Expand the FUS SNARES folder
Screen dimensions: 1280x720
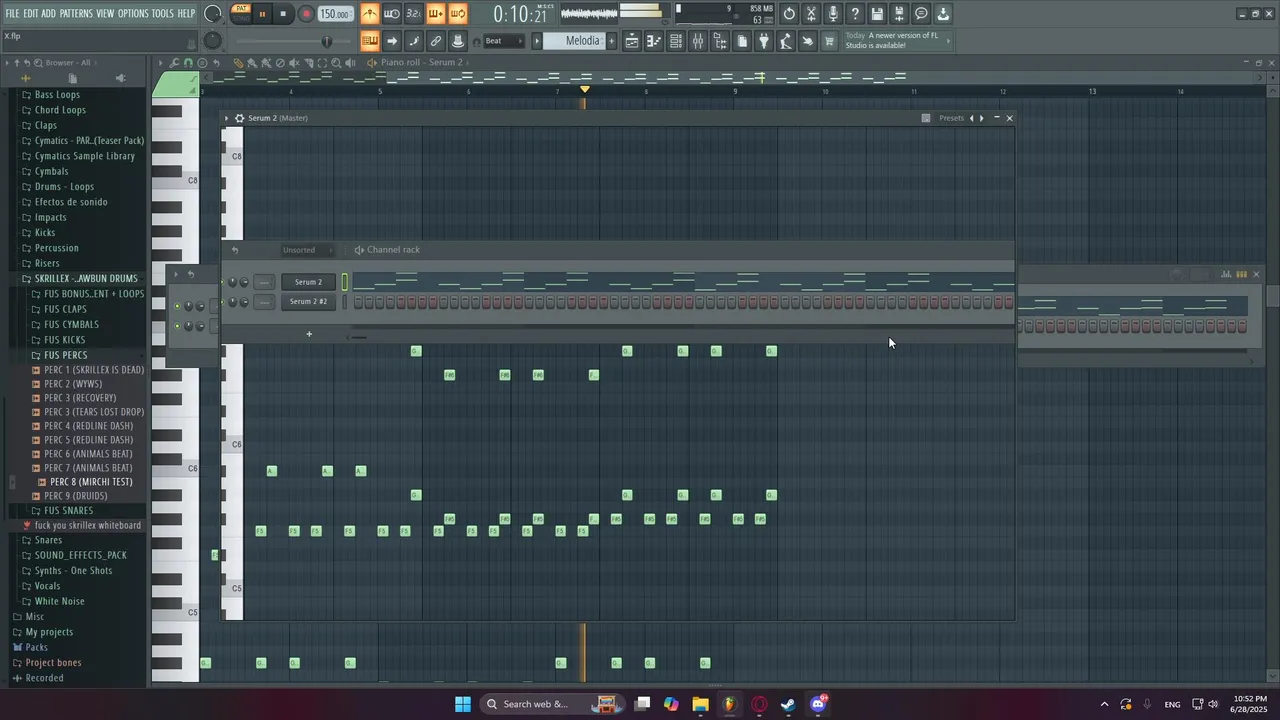pos(68,511)
